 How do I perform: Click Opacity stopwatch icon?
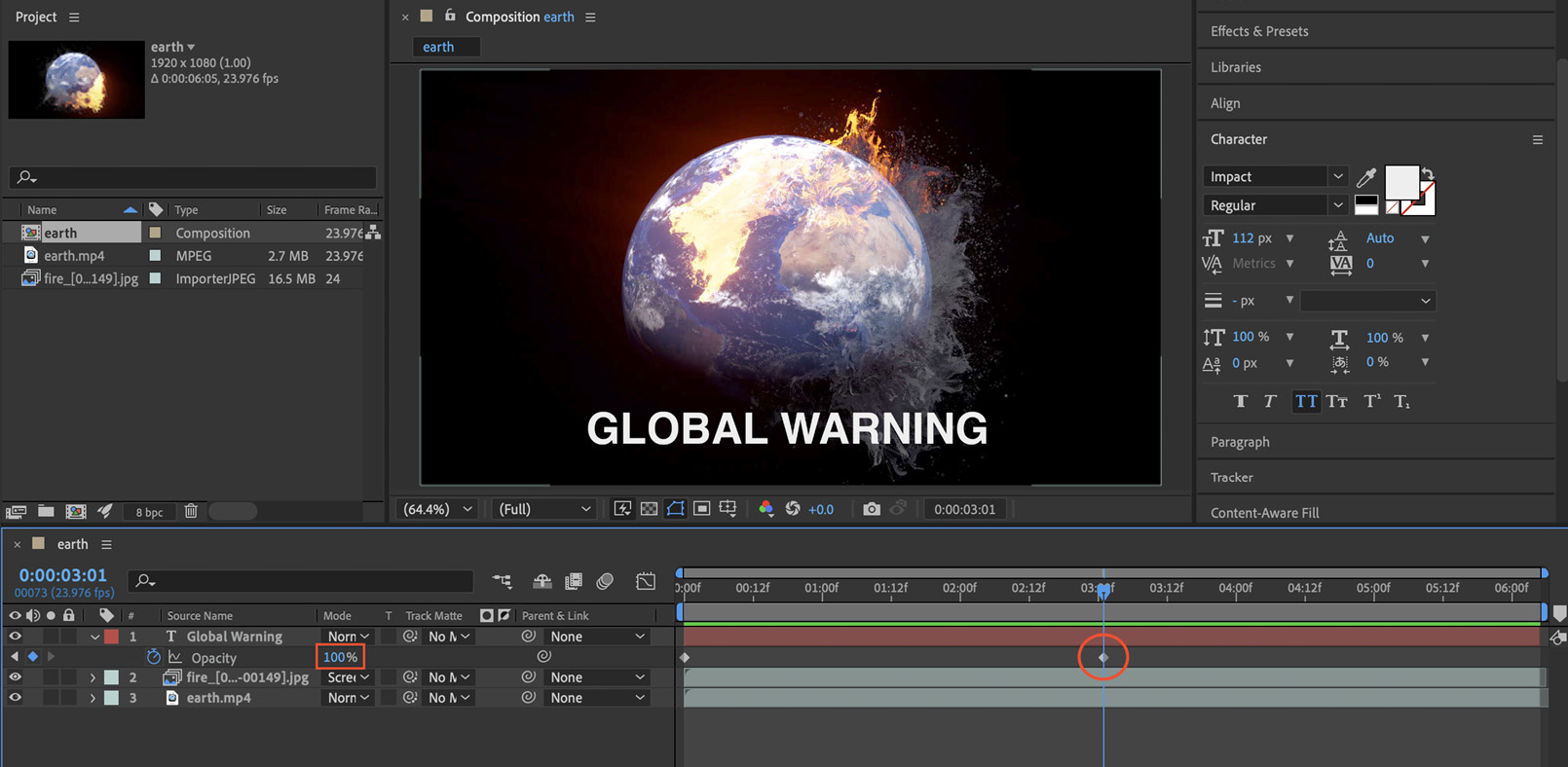point(154,657)
